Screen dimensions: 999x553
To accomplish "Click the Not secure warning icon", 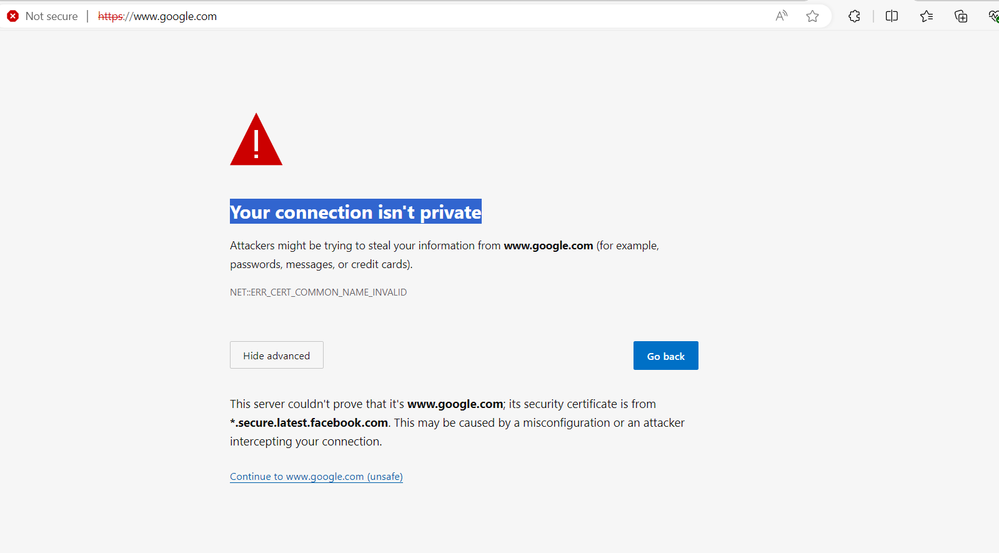I will pos(13,16).
